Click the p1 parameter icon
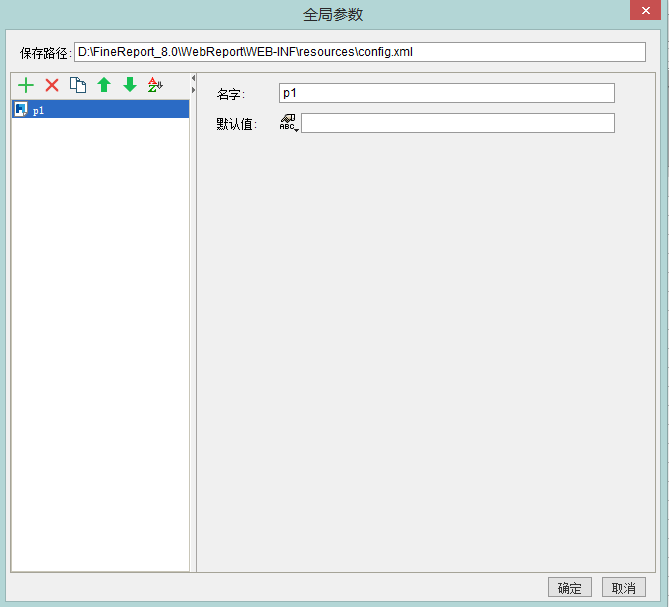 [21, 109]
